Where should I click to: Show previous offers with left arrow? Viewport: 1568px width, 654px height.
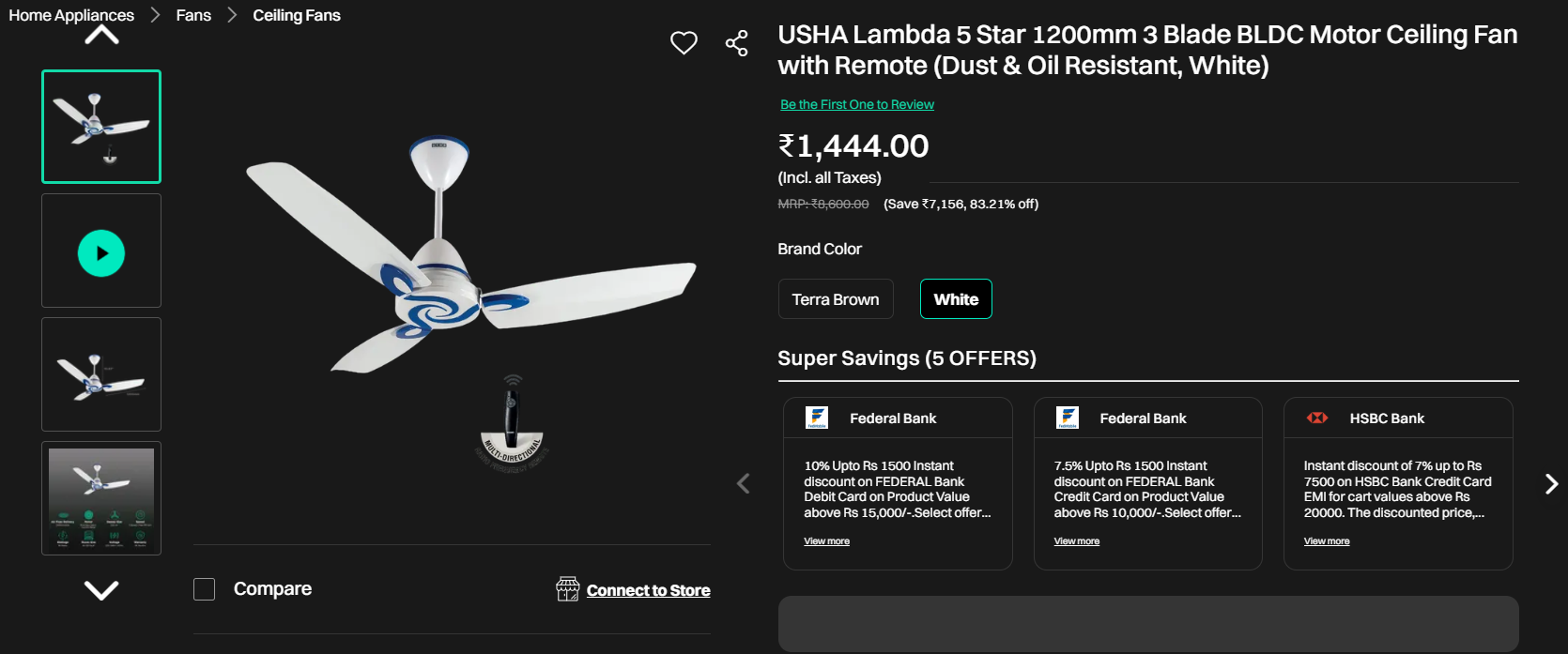coord(744,483)
